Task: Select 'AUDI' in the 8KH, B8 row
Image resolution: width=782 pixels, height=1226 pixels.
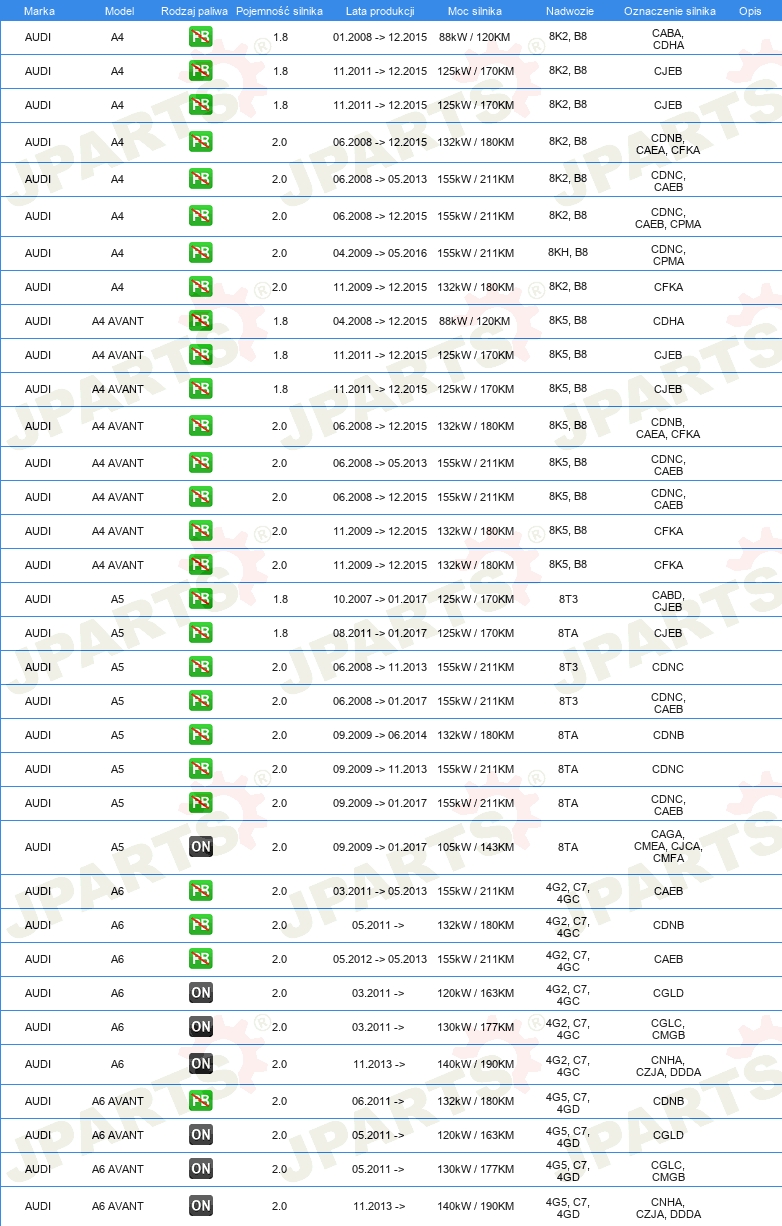Action: tap(38, 253)
